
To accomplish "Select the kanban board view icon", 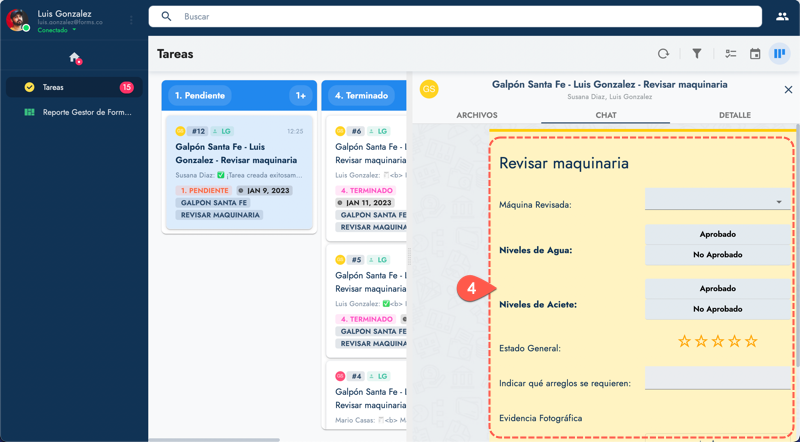I will (779, 53).
